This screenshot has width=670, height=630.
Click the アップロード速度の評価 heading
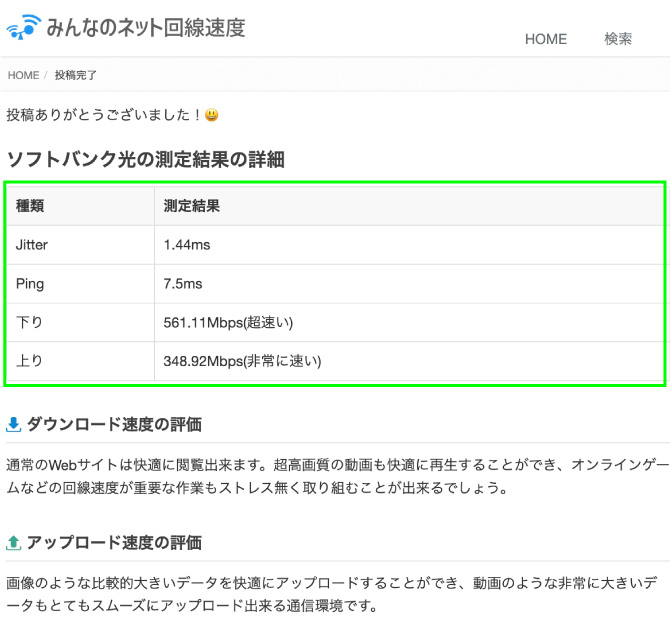coord(114,543)
